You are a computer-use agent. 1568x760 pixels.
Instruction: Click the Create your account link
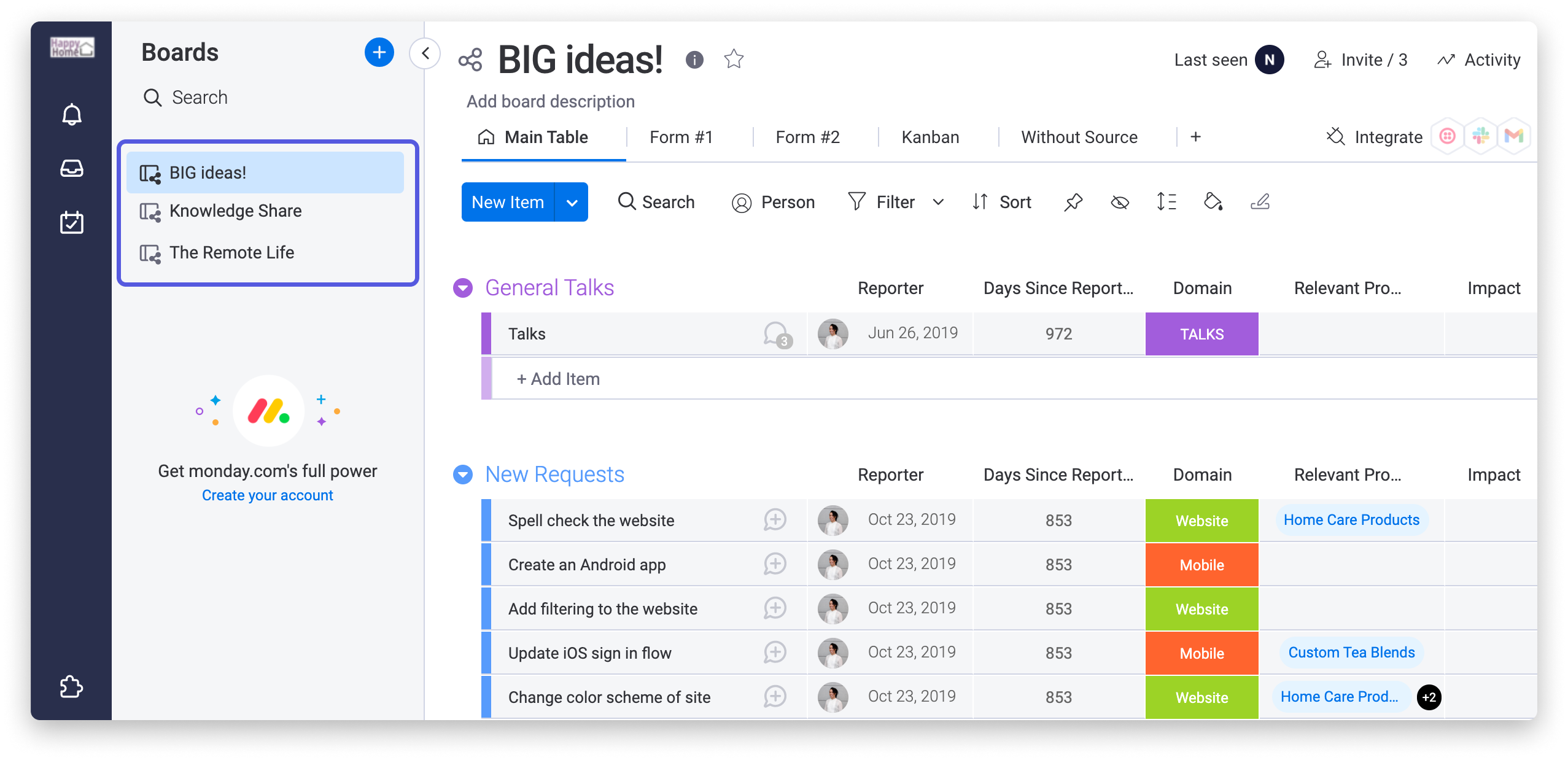(268, 495)
